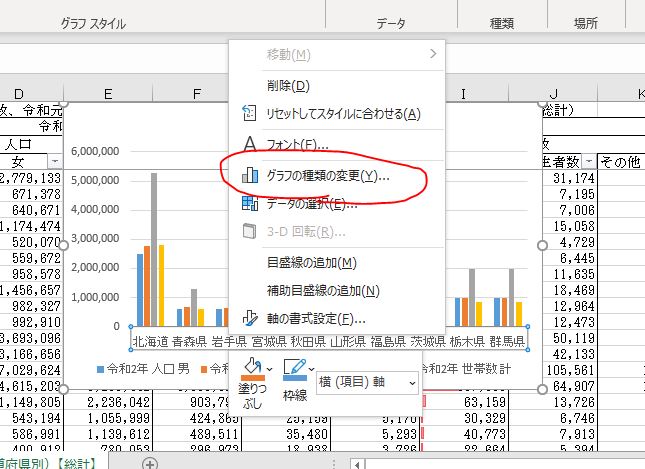The width and height of the screenshot is (645, 469).
Task: Click the Fill paint bucket icon
Action: [253, 370]
